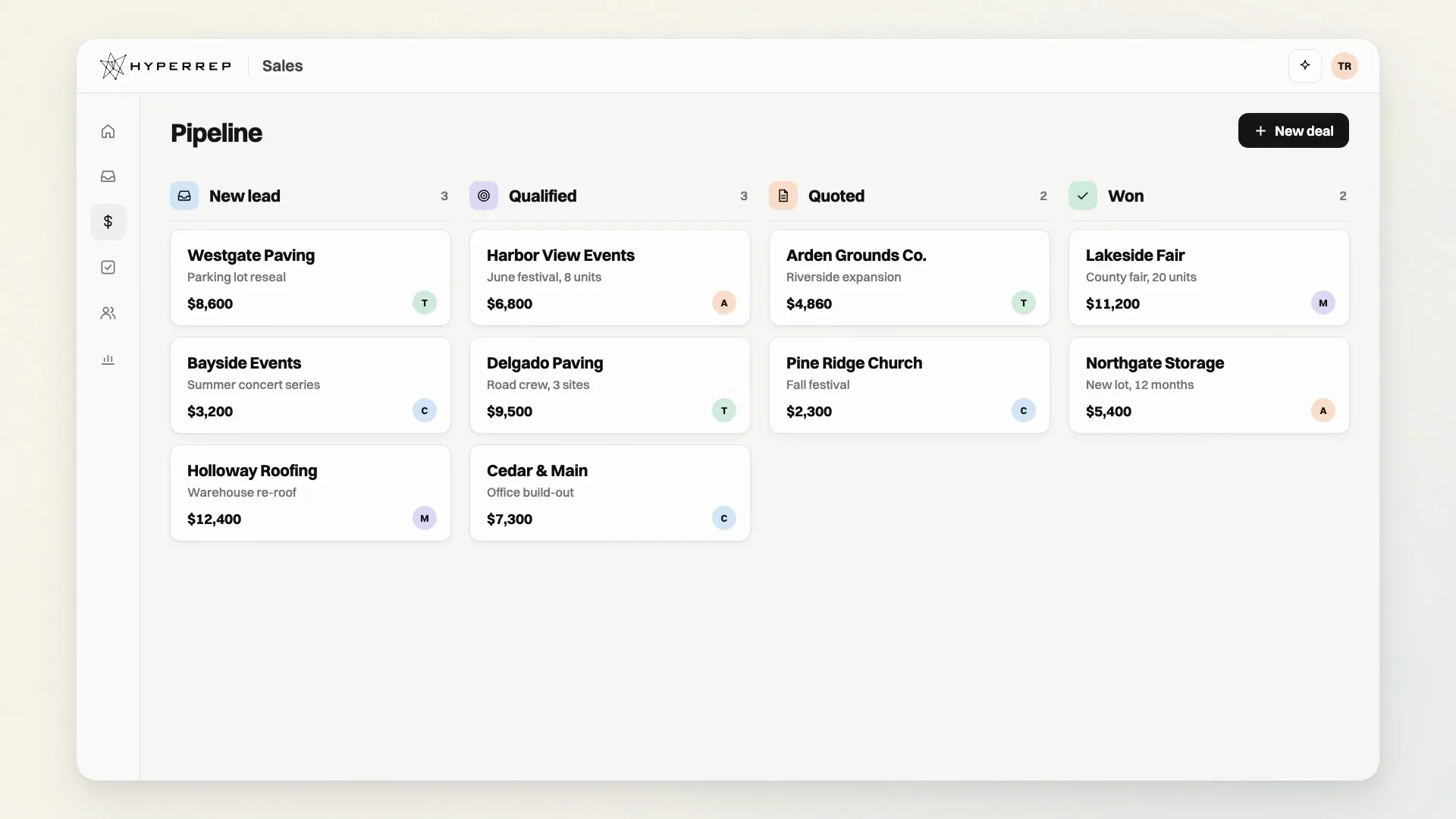The image size is (1456, 819).
Task: Click the C avatar on Bayside Events card
Action: pos(425,410)
